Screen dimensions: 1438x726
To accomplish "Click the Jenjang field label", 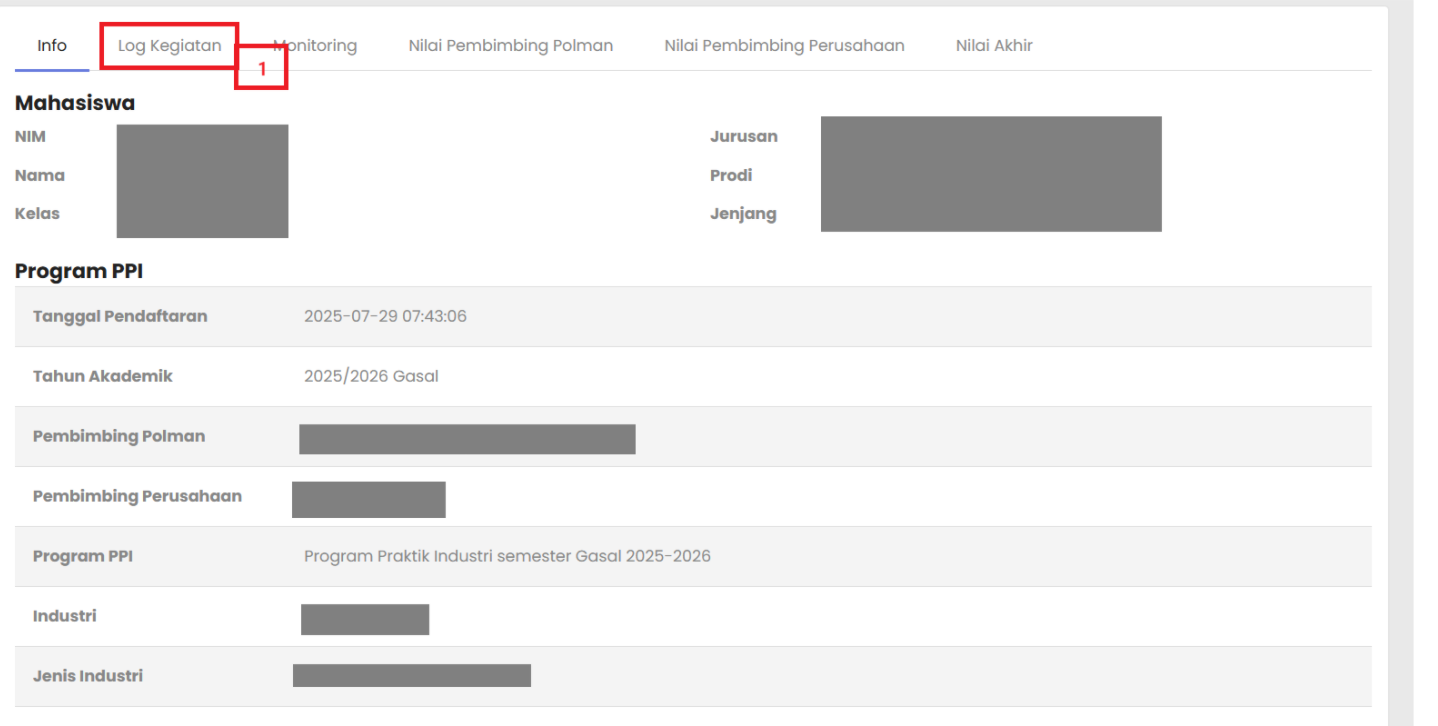I will 743,214.
